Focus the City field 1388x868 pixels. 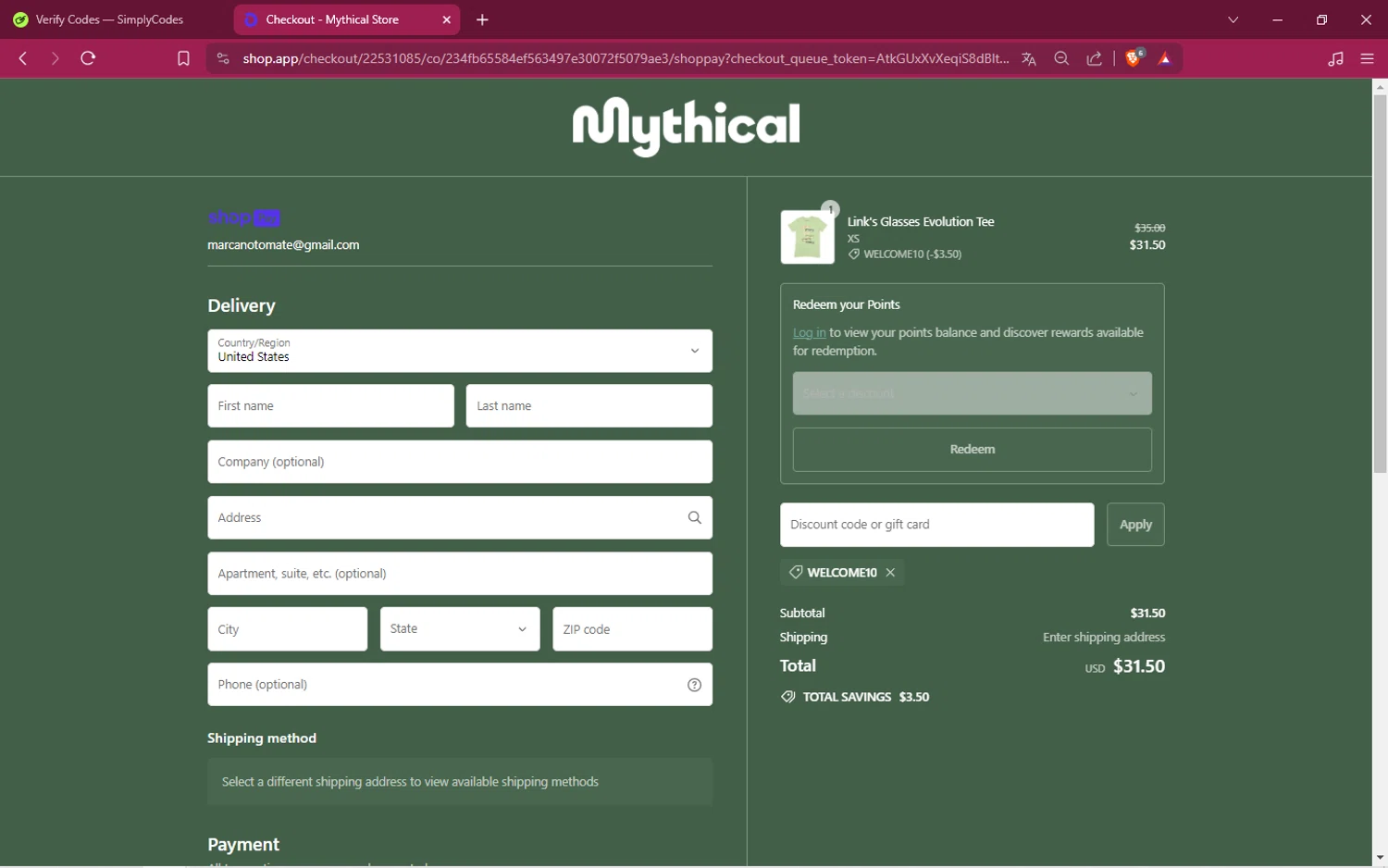[x=288, y=629]
